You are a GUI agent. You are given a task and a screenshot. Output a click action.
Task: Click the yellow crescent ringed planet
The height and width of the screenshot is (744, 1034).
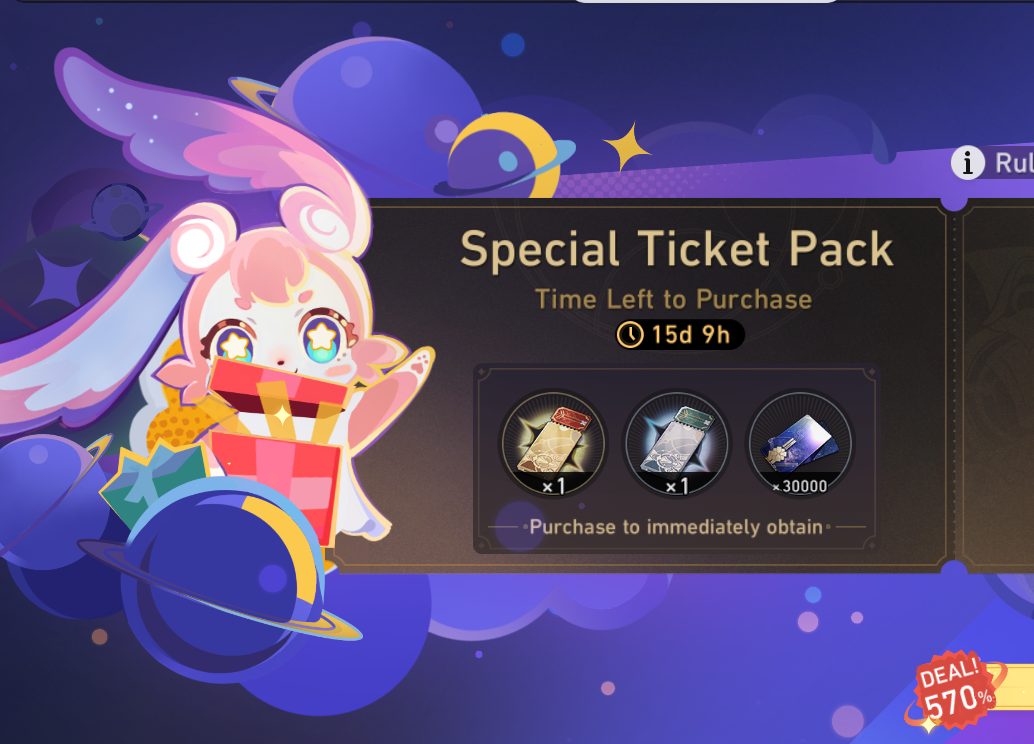[504, 157]
